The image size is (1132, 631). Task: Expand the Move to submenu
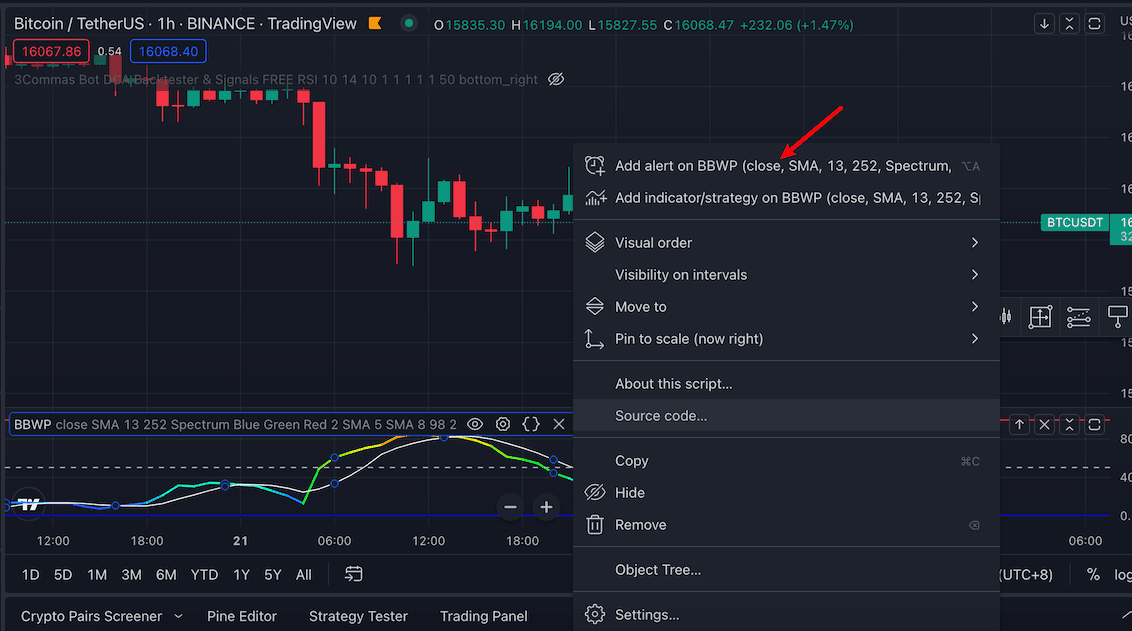coord(974,306)
